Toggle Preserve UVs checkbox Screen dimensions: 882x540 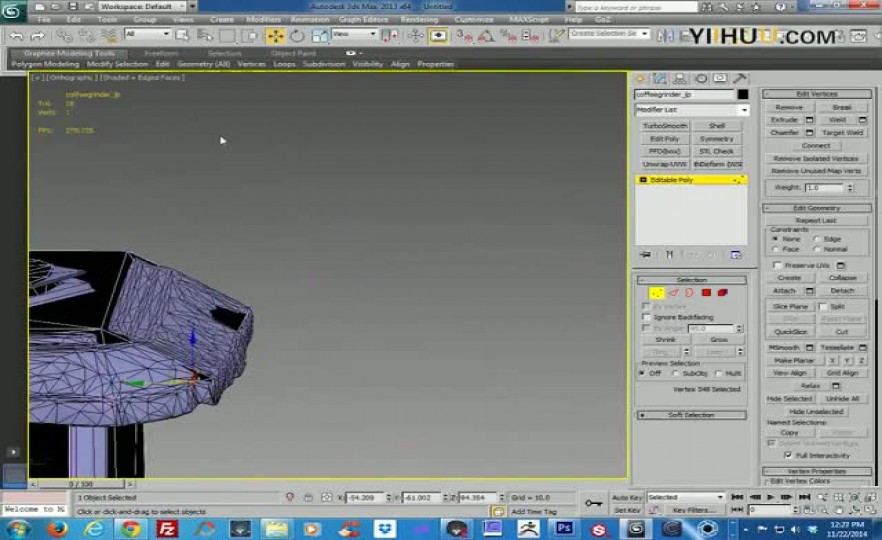pyautogui.click(x=777, y=265)
